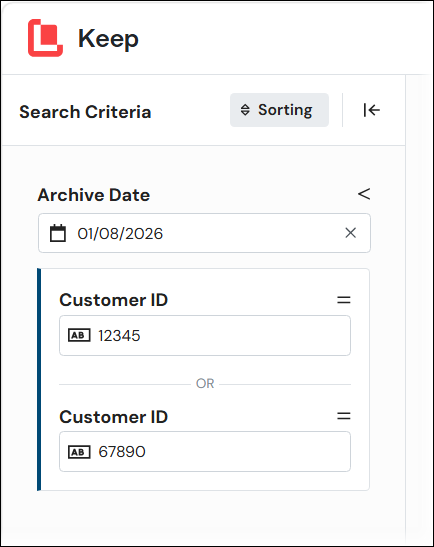Click the AB text icon beside 67890
Image resolution: width=434 pixels, height=547 pixels.
tap(79, 452)
